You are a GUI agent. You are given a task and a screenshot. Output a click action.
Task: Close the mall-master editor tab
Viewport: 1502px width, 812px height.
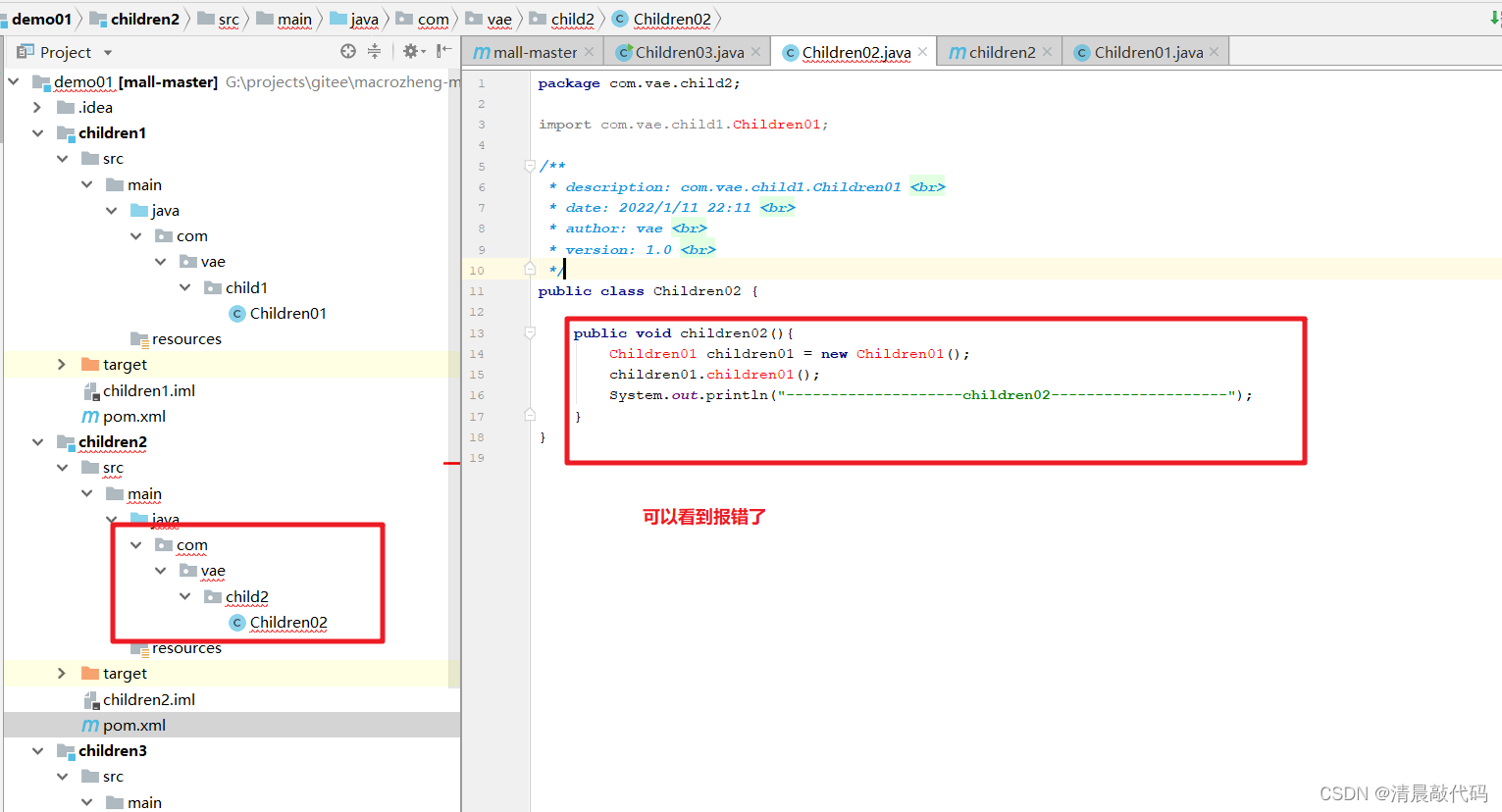[589, 52]
